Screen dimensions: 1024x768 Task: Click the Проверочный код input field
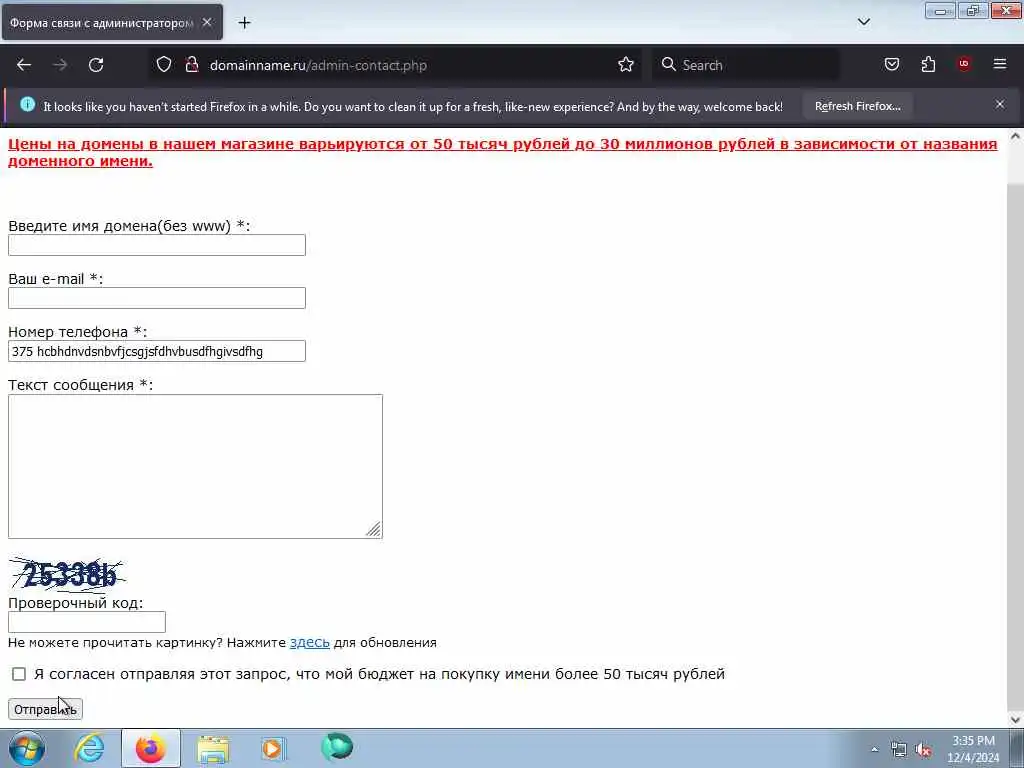point(87,622)
